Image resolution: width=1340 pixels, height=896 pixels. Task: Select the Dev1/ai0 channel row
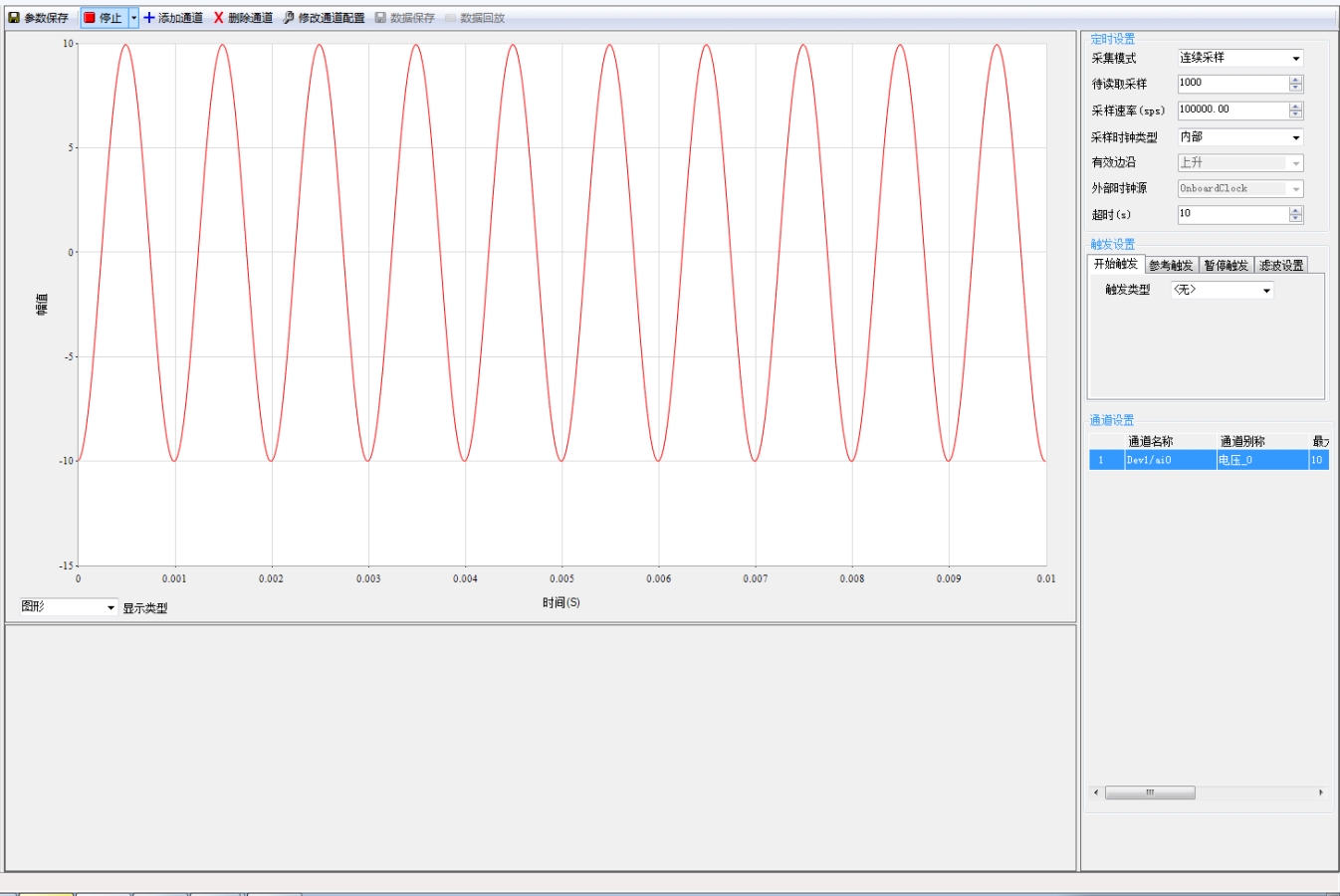1169,460
